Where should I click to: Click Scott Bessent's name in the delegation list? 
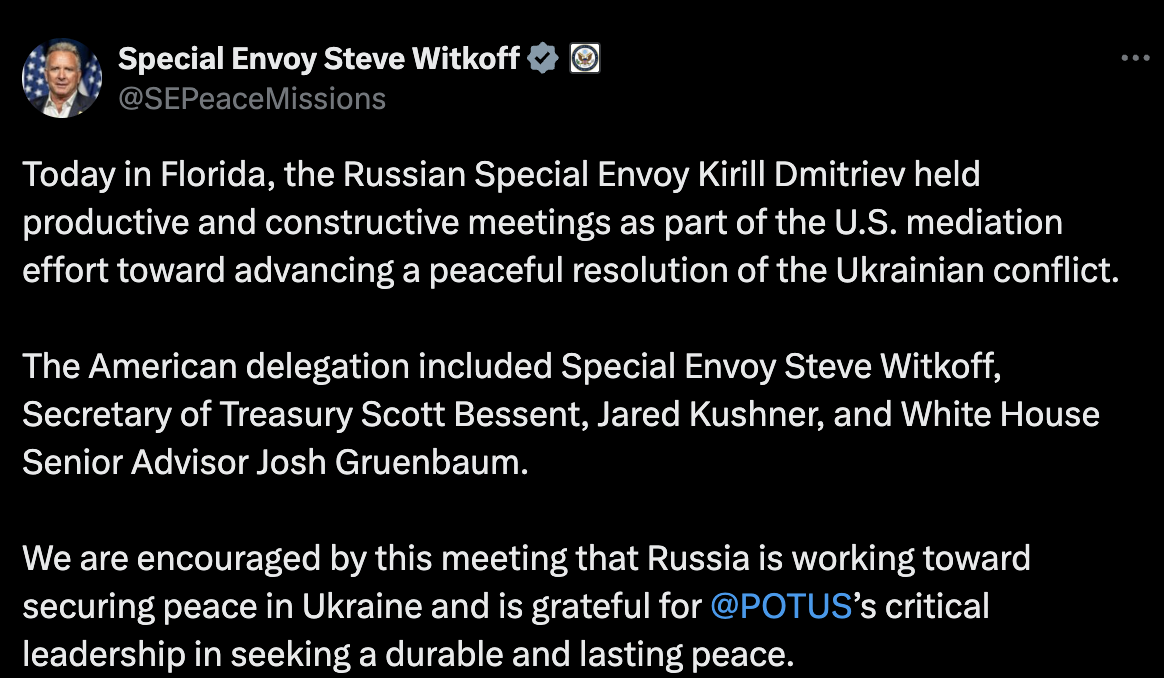(472, 414)
